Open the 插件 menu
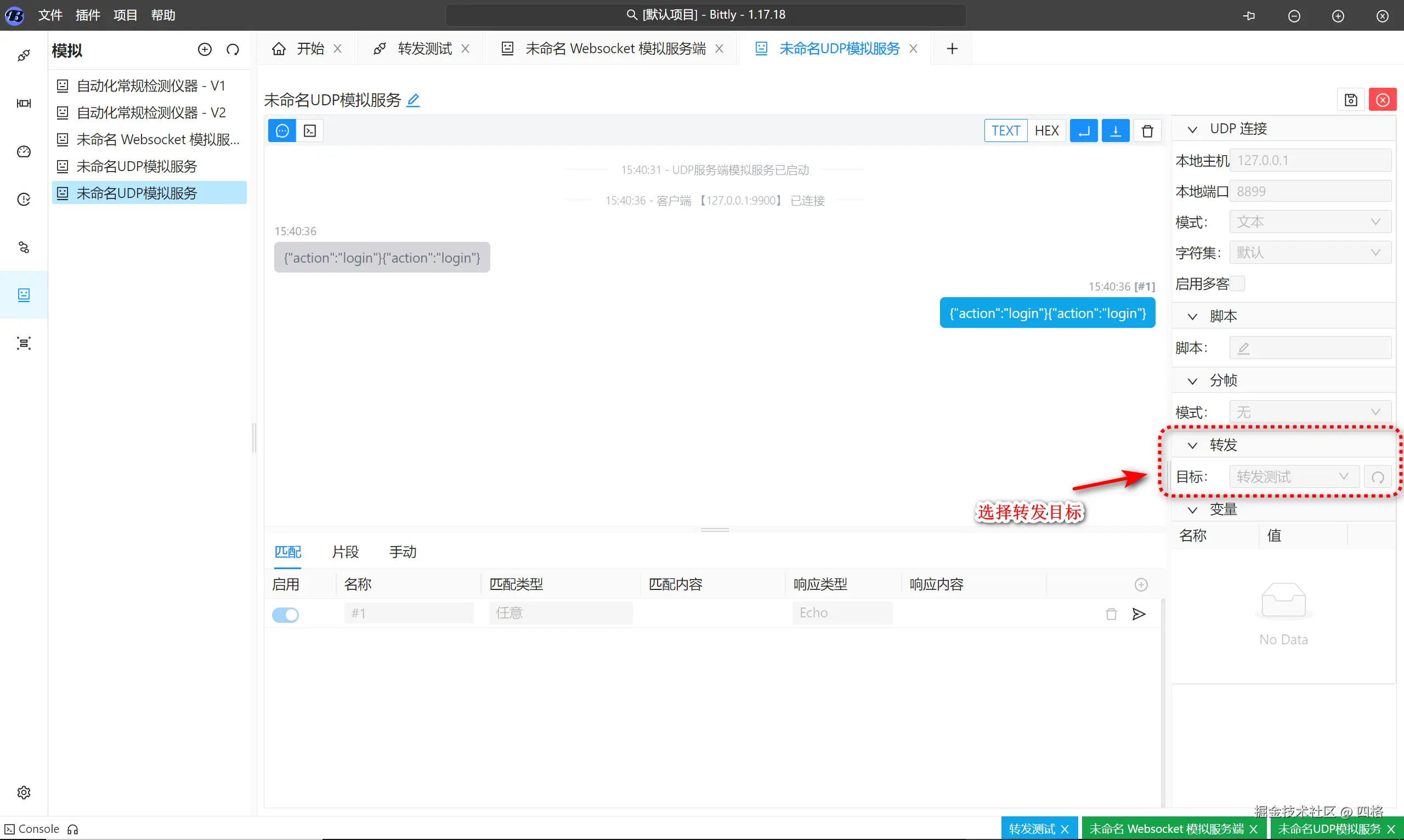1404x840 pixels. point(88,15)
